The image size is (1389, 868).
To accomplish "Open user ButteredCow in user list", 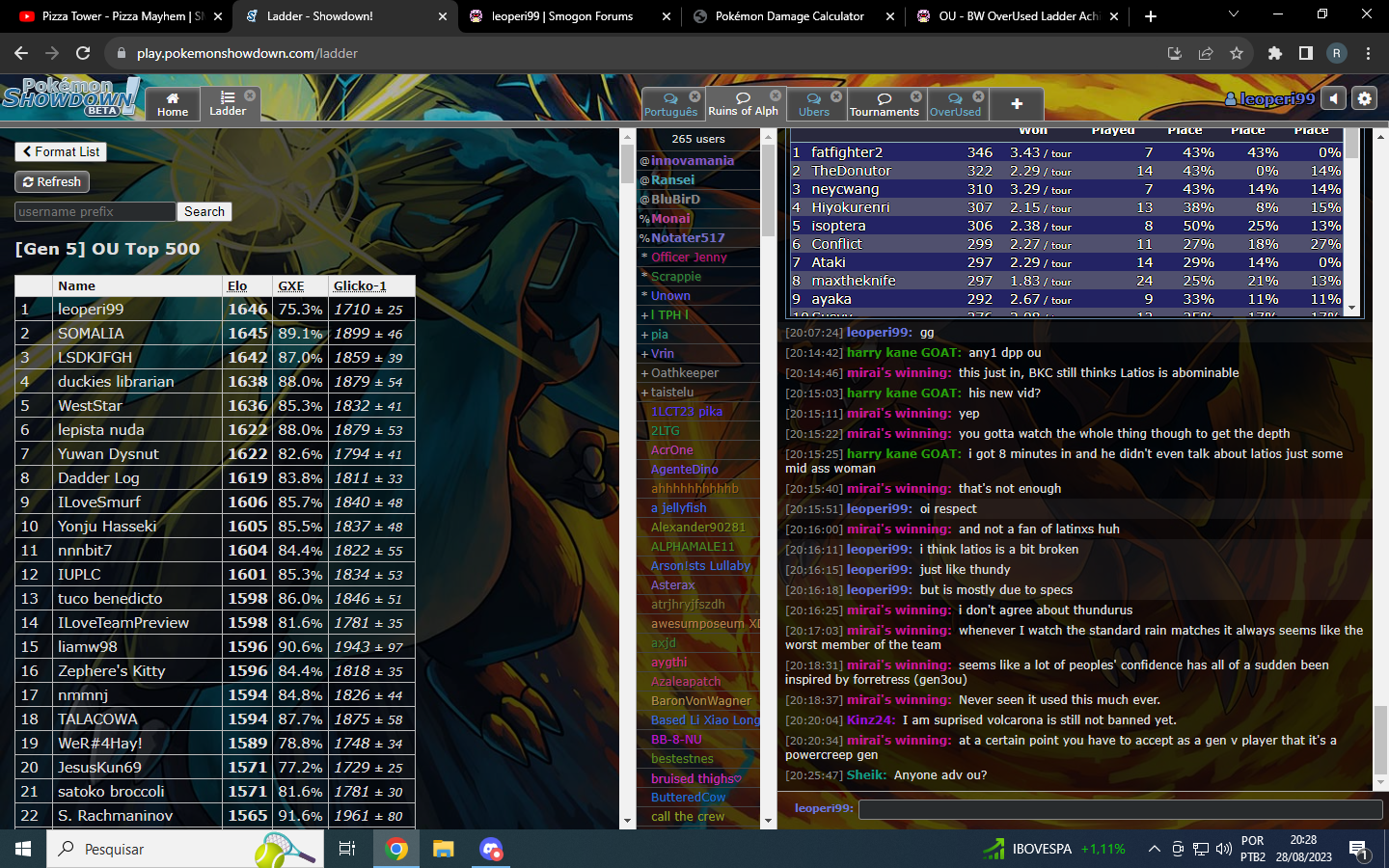I will point(688,798).
